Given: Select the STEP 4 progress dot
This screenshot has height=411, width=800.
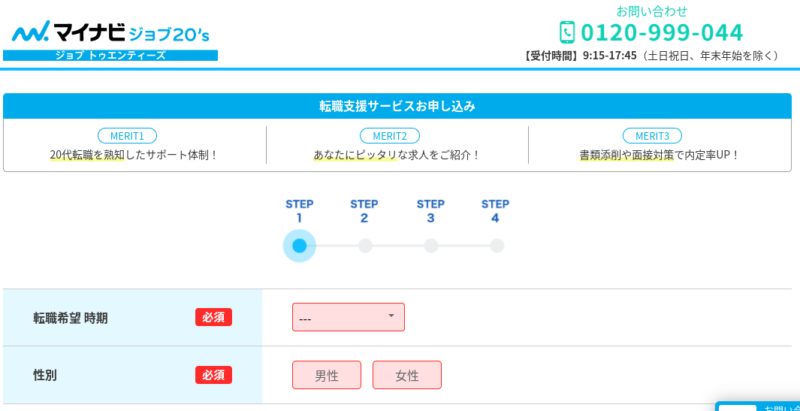Looking at the screenshot, I should coord(496,246).
